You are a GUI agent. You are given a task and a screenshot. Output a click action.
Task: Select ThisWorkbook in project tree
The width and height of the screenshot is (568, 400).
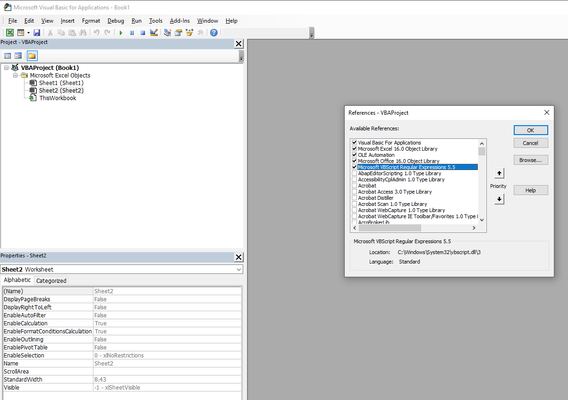pyautogui.click(x=58, y=98)
